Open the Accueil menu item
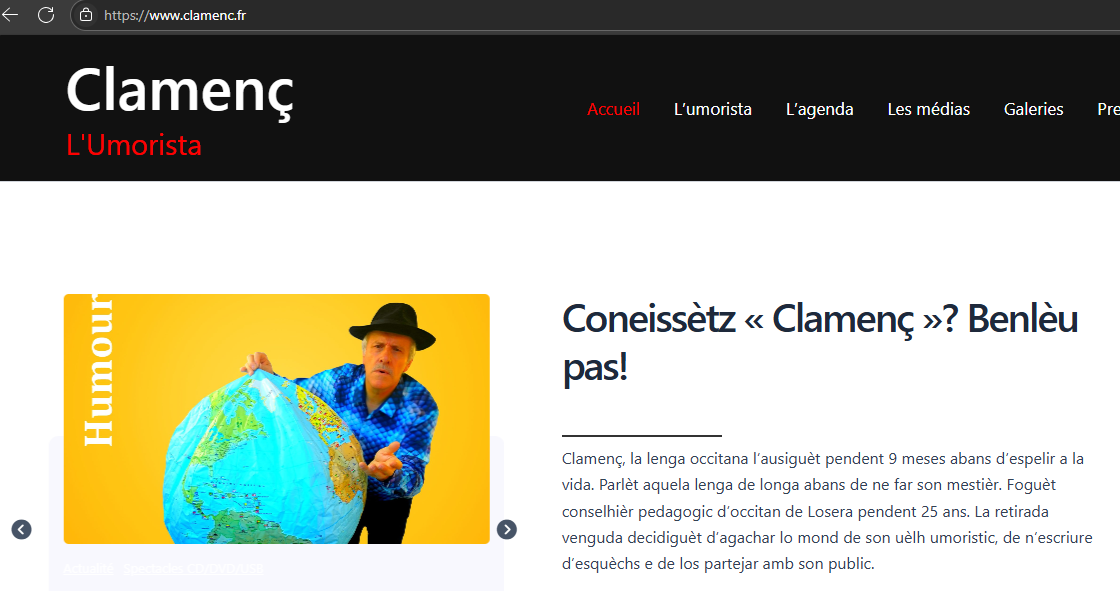Viewport: 1120px width, 591px height. click(614, 109)
